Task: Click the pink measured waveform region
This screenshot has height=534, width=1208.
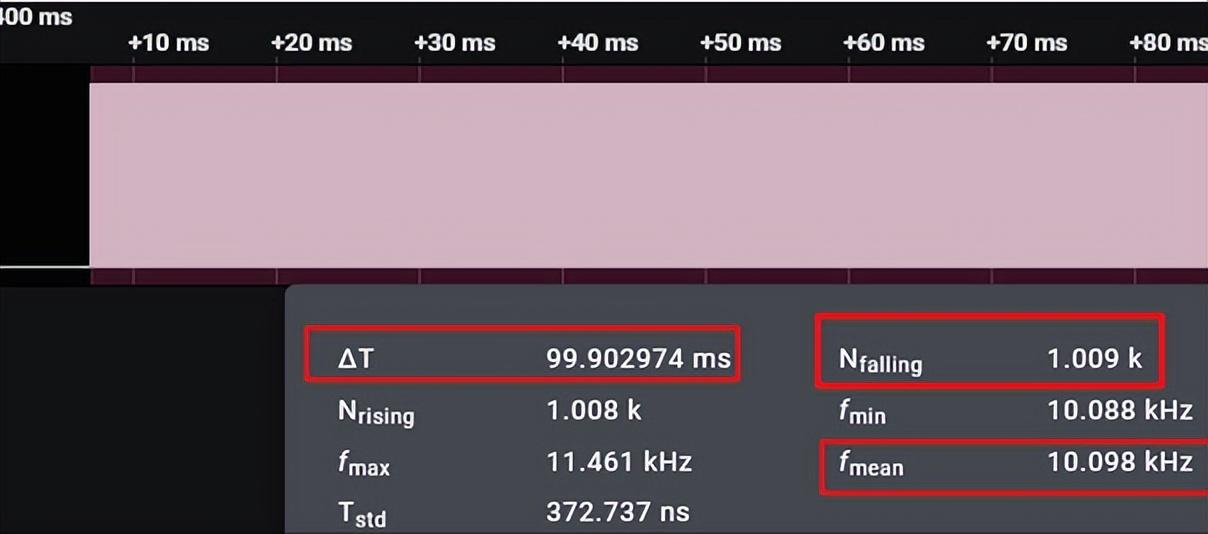Action: tap(648, 176)
